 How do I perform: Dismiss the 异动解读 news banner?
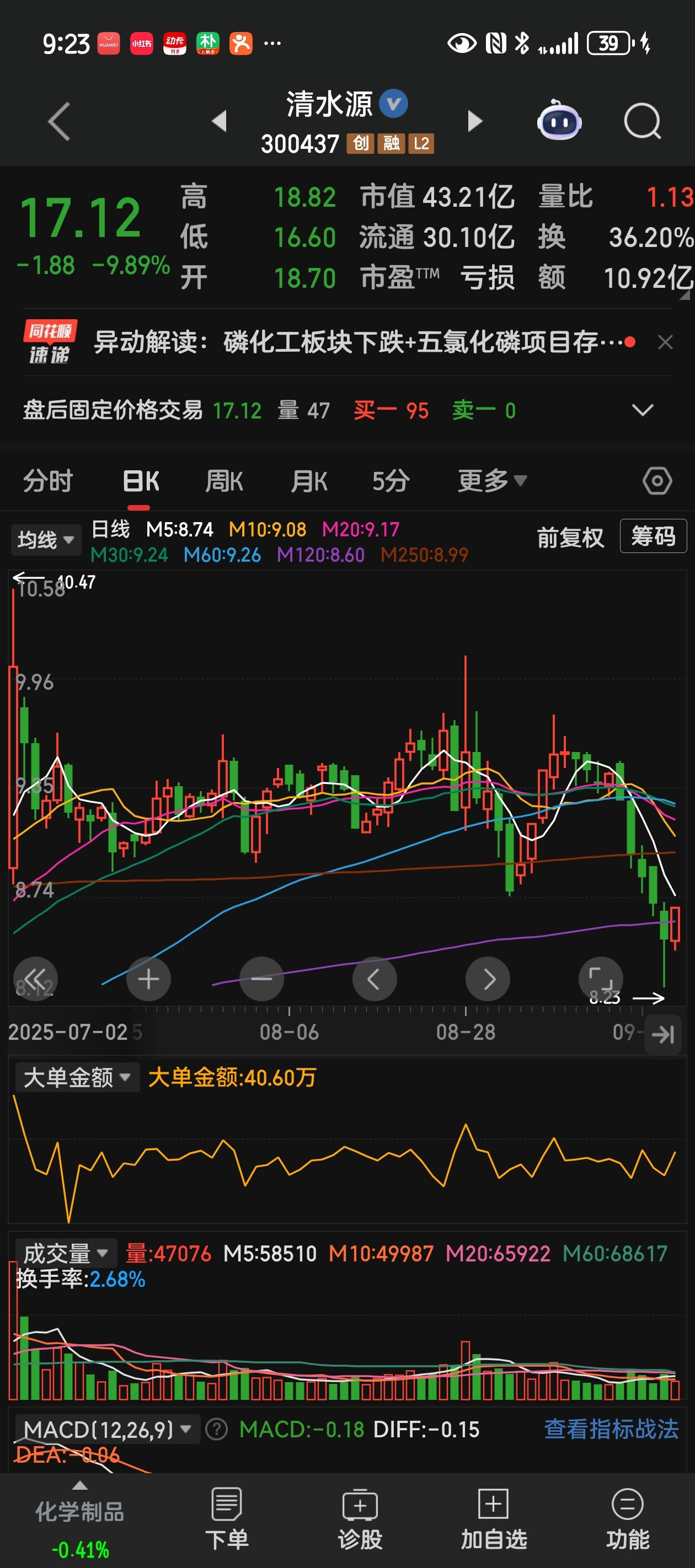pos(665,342)
